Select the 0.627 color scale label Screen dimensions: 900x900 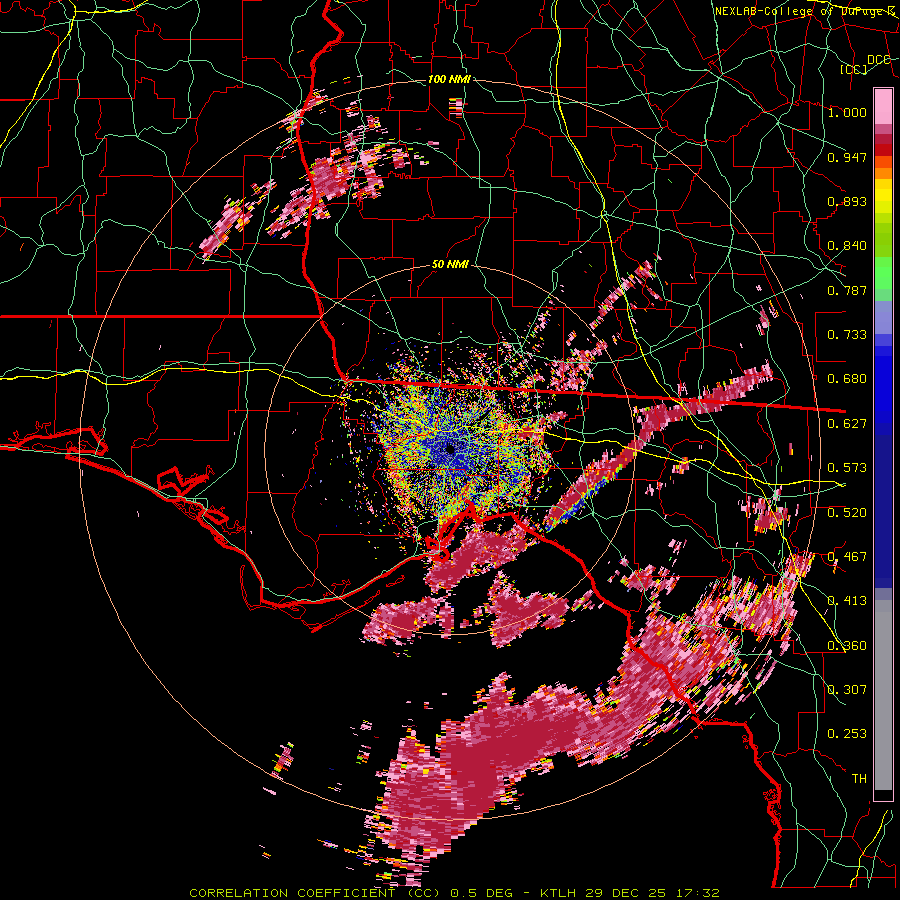pos(847,424)
